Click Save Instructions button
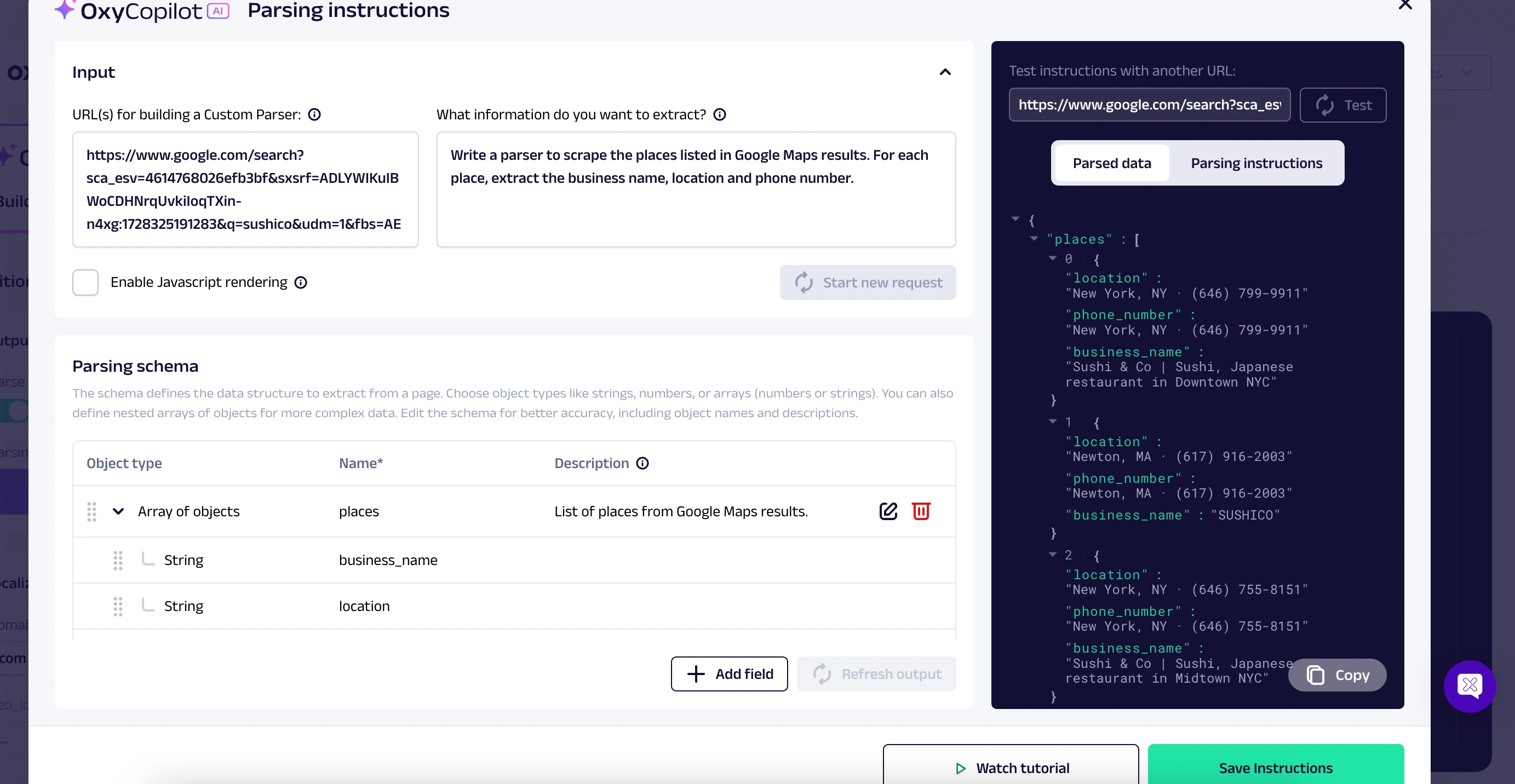Viewport: 1515px width, 784px height. 1276,767
